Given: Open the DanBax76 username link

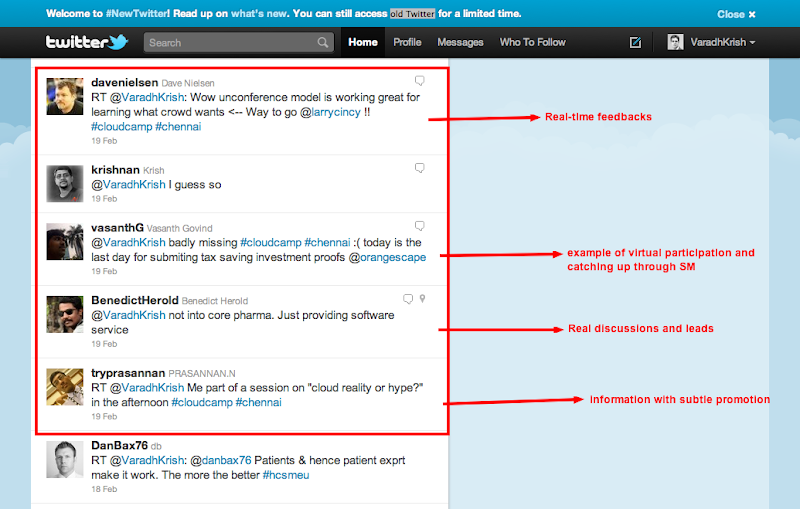Looking at the screenshot, I should (119, 445).
